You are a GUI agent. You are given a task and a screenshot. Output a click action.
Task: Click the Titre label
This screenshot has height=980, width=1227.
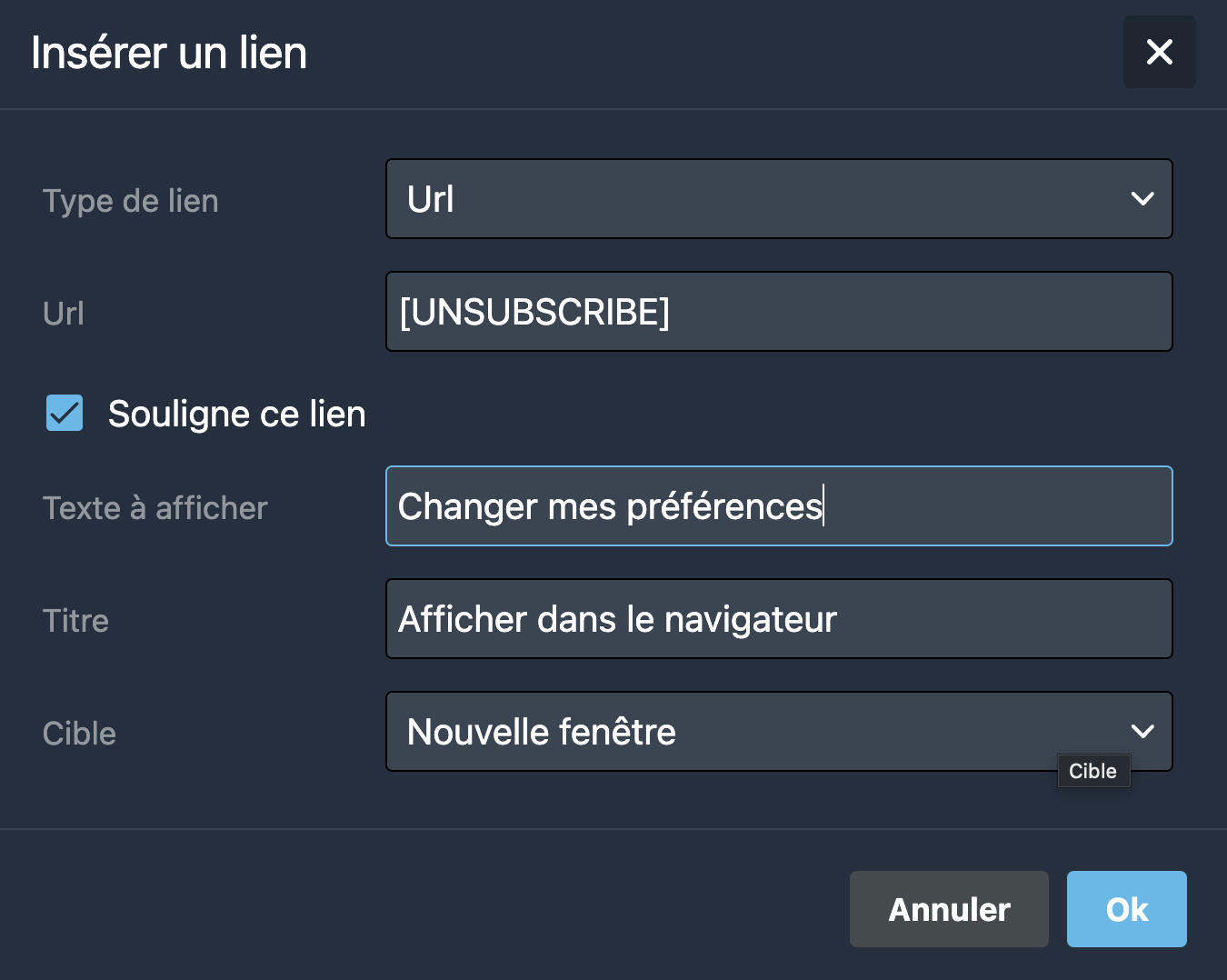[76, 621]
